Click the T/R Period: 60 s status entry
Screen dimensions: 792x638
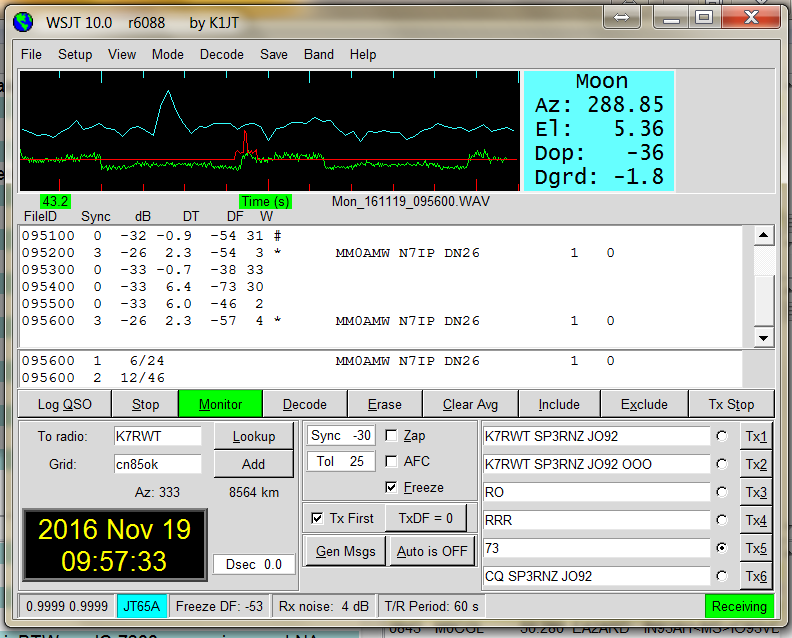point(431,606)
